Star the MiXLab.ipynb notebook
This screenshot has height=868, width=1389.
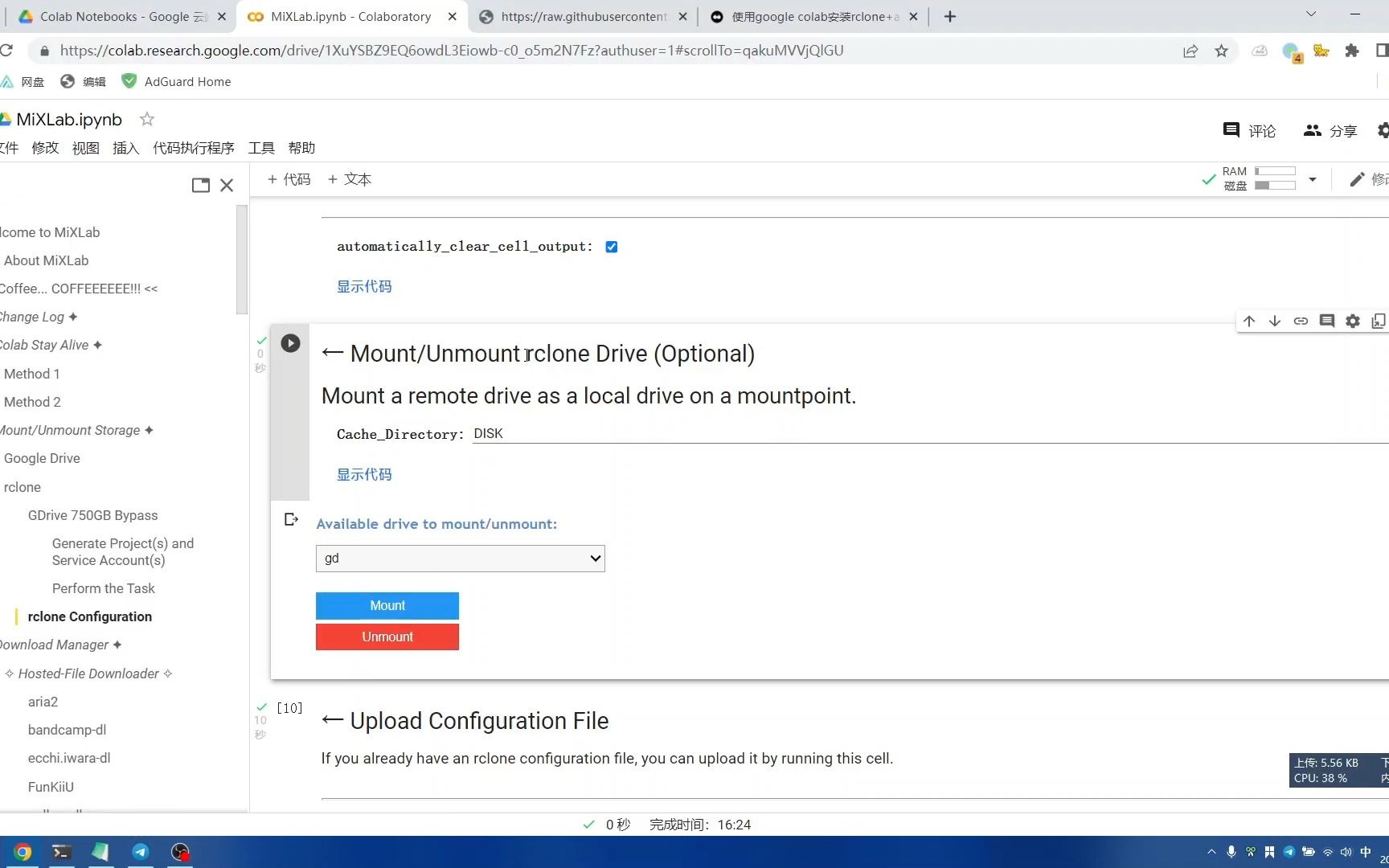(147, 119)
